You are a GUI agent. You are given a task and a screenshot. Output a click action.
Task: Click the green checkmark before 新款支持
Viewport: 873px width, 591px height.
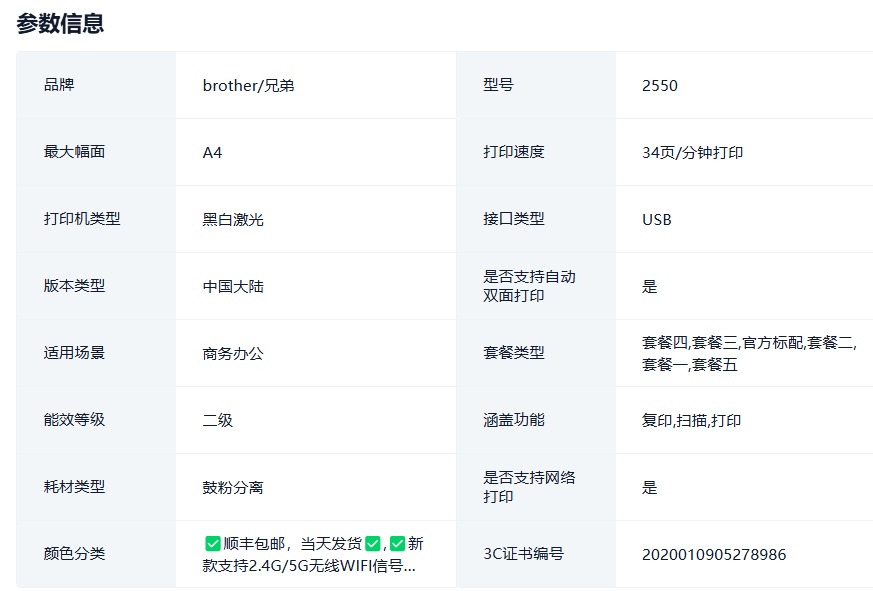pos(397,544)
